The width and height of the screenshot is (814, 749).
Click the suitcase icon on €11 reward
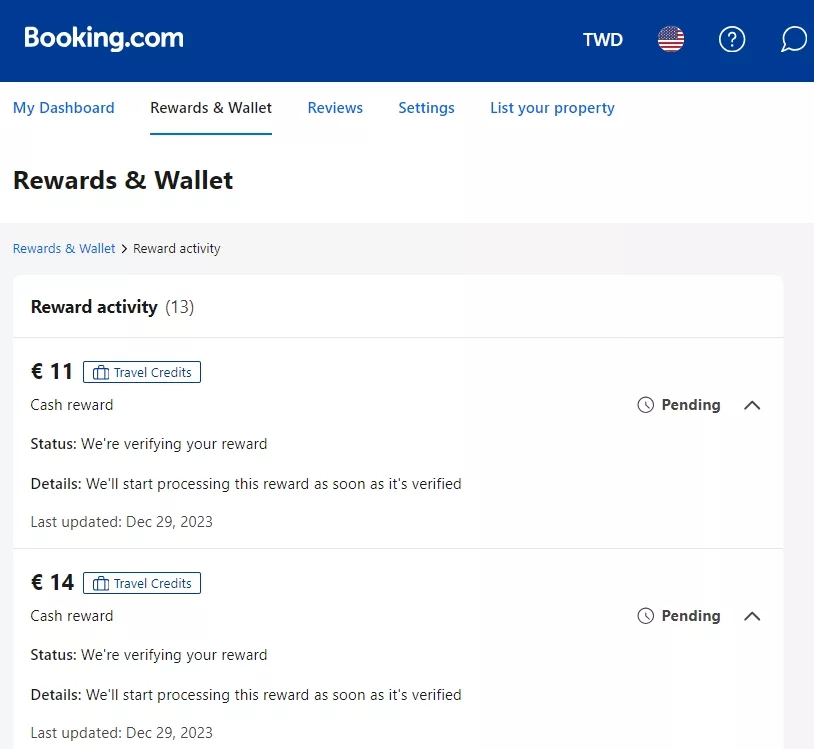coord(100,373)
